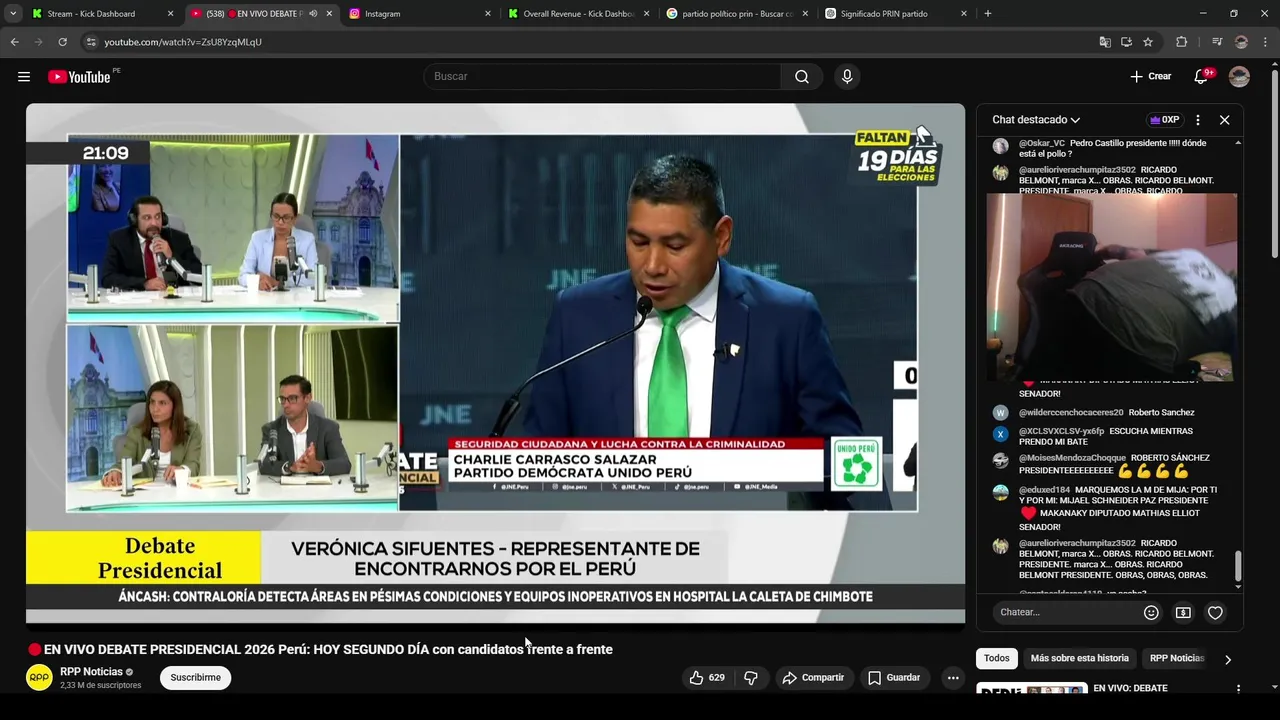Click the search magnifier button
The image size is (1280, 720).
click(x=802, y=77)
